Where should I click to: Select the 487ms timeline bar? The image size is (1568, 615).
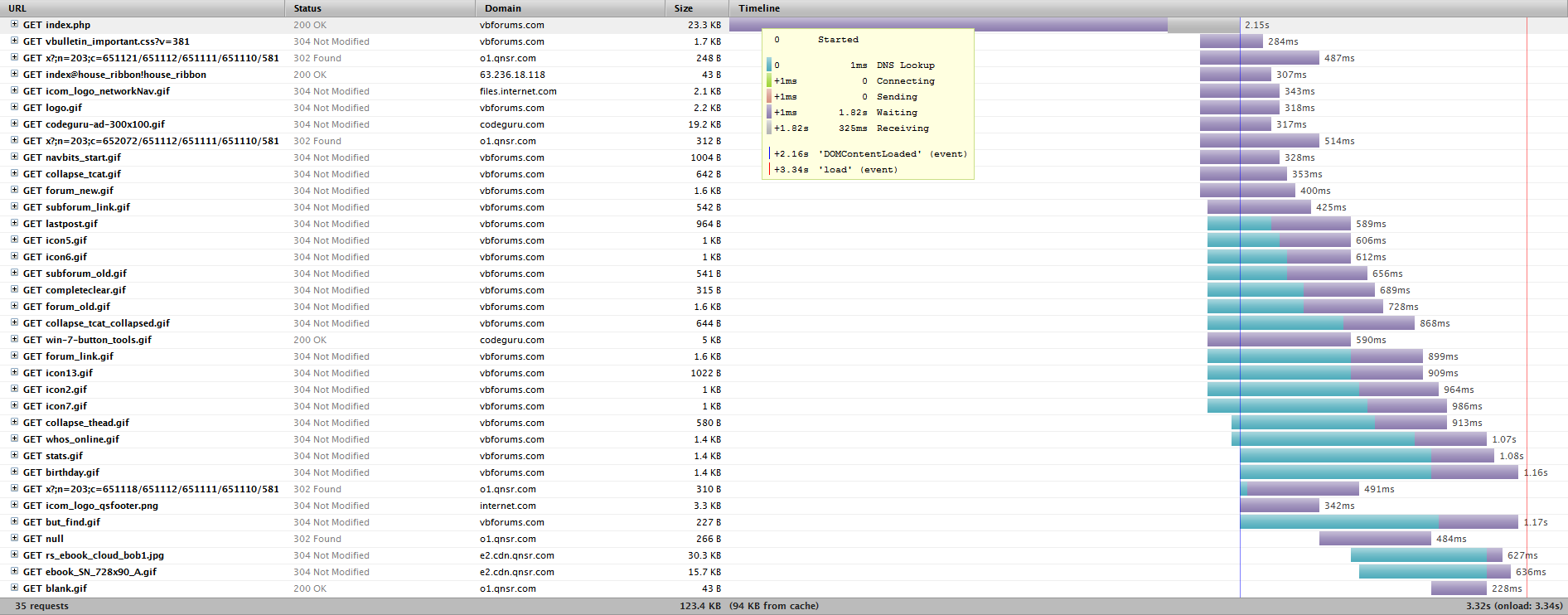click(x=1260, y=58)
